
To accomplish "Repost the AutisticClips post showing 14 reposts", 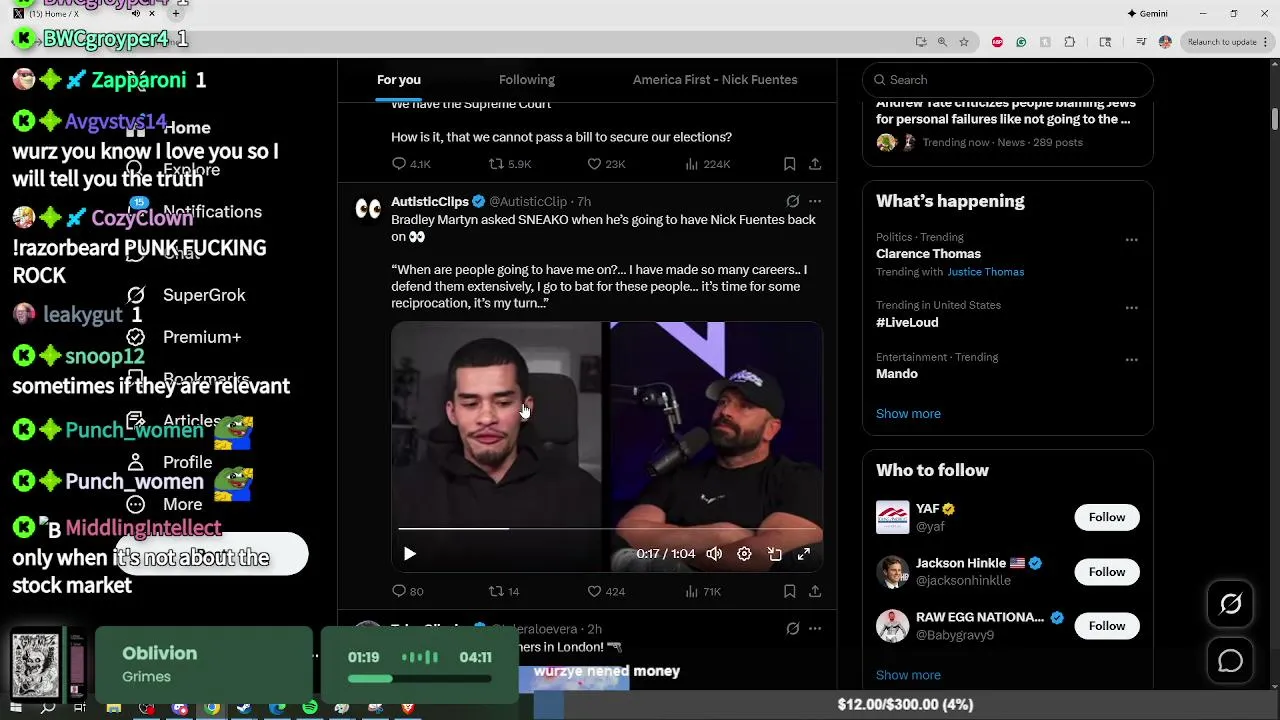I will 504,591.
